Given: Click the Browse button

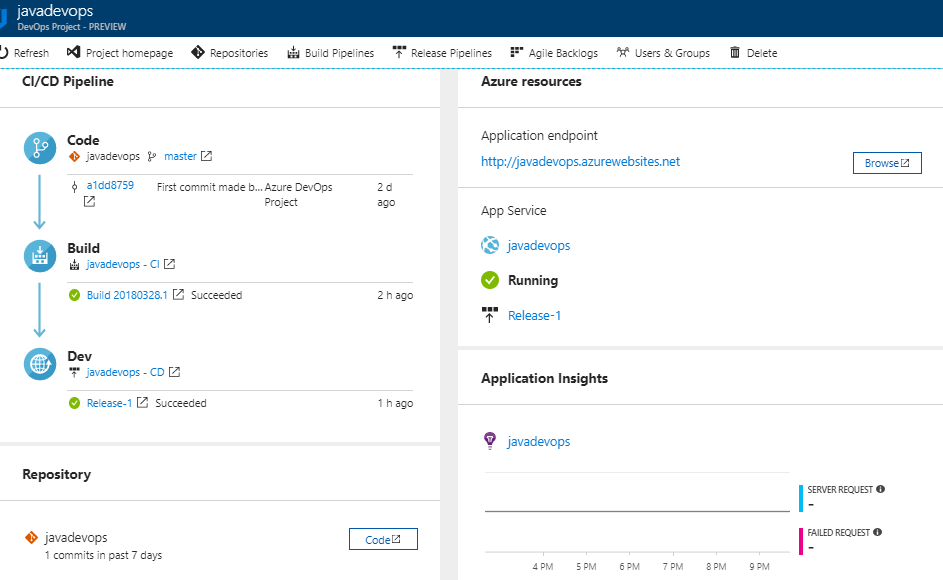Looking at the screenshot, I should point(887,163).
